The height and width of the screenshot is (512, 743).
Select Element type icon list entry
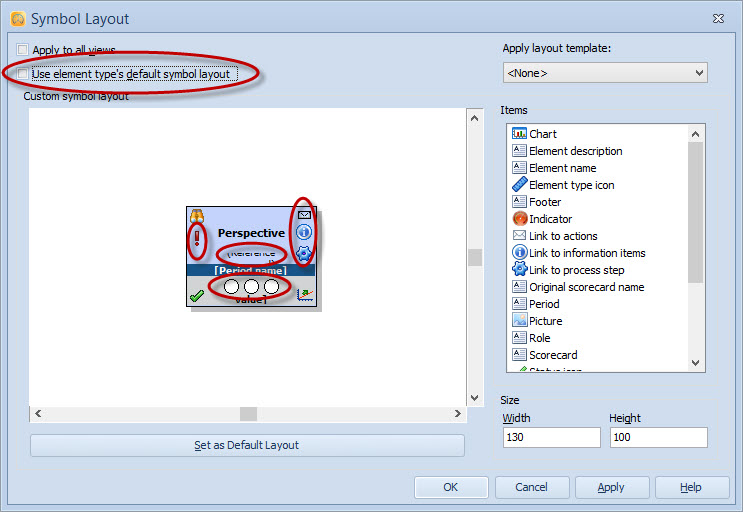point(571,185)
